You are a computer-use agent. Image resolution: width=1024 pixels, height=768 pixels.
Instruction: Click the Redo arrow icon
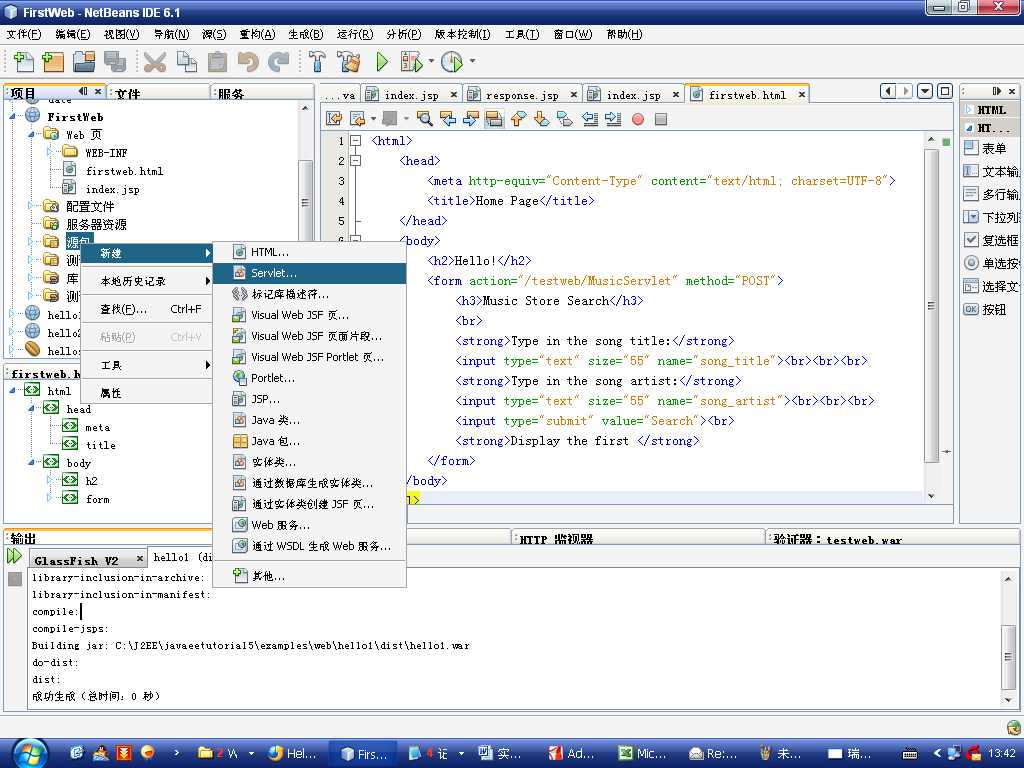point(279,62)
